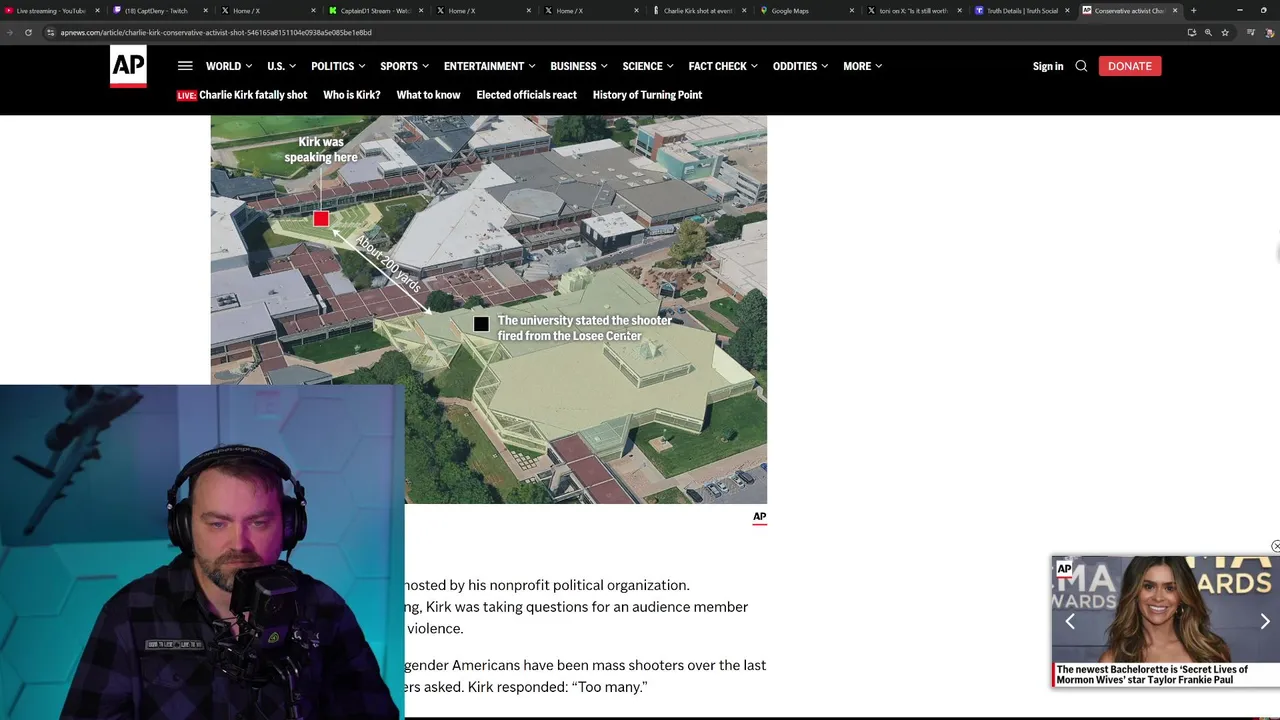Click the LIVE badge in the sub-navigation
This screenshot has height=720, width=1280.
(187, 96)
